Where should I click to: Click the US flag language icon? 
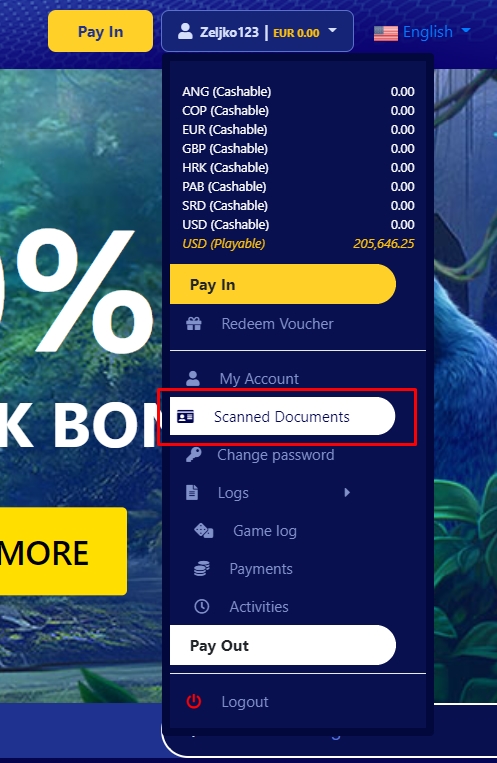[x=386, y=33]
